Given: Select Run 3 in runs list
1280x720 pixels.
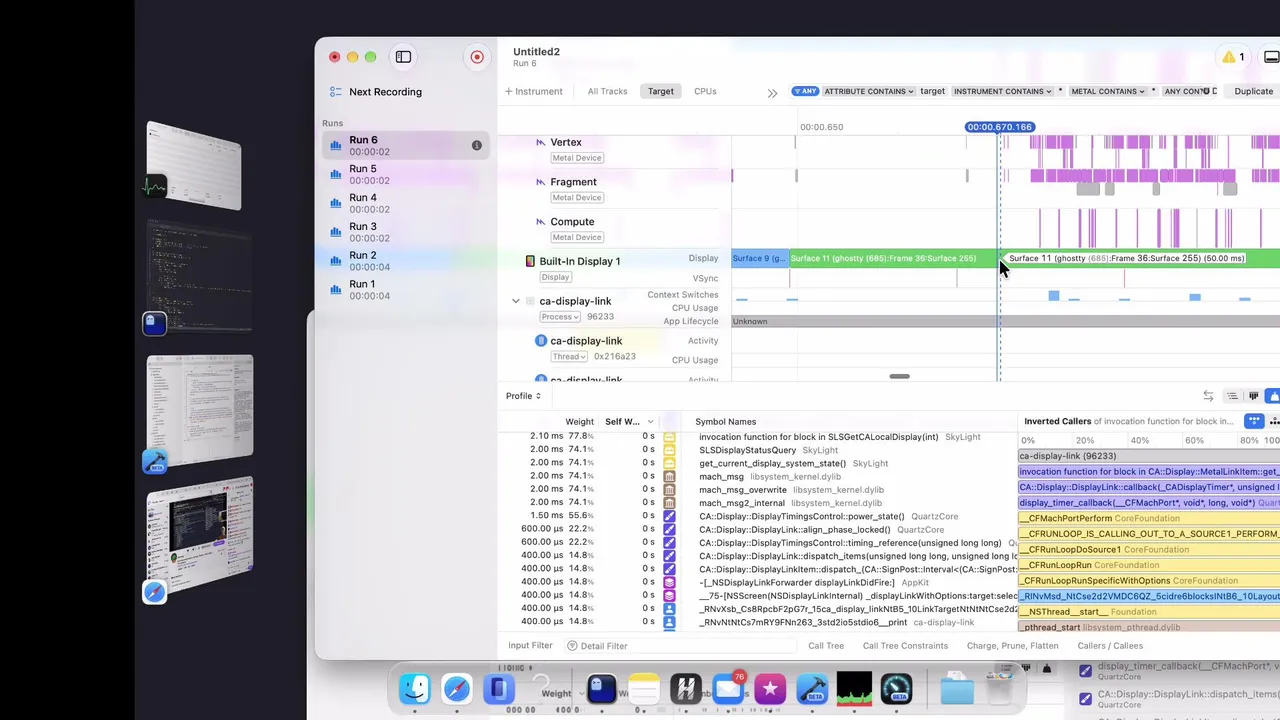Looking at the screenshot, I should coord(405,232).
